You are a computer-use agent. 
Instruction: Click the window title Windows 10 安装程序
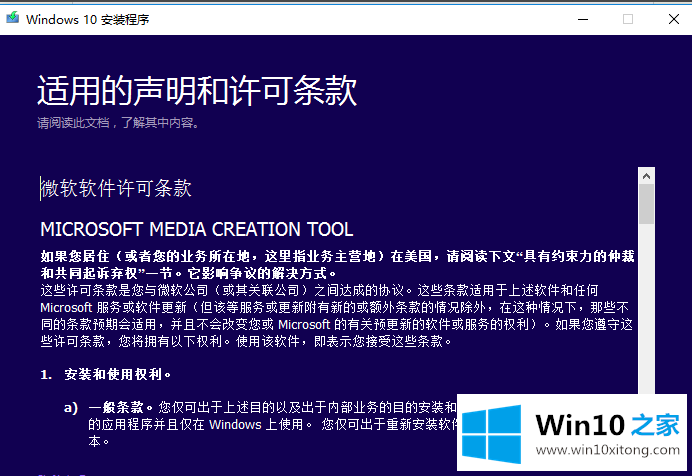pos(87,19)
